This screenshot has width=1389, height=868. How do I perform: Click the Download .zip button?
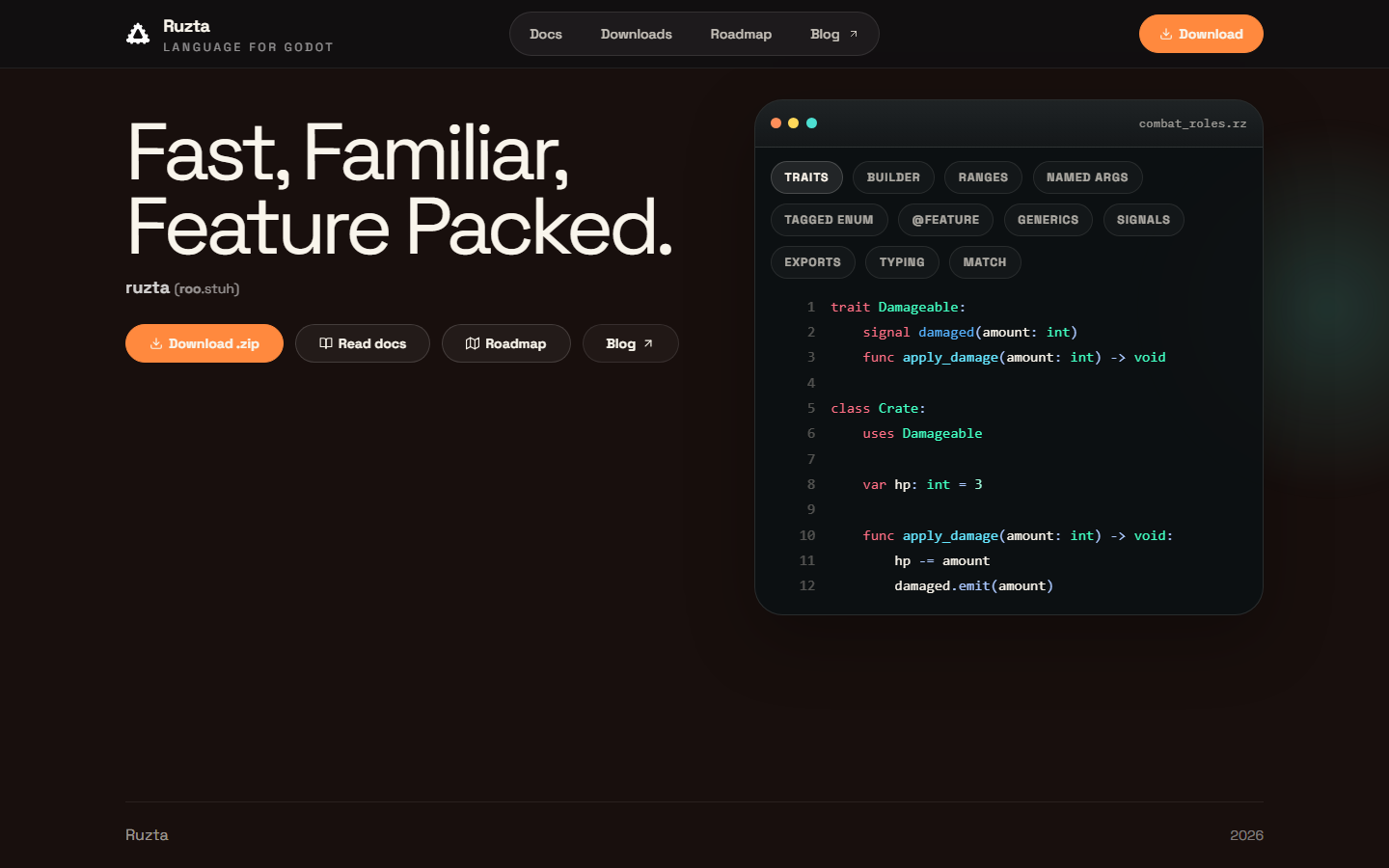point(204,343)
